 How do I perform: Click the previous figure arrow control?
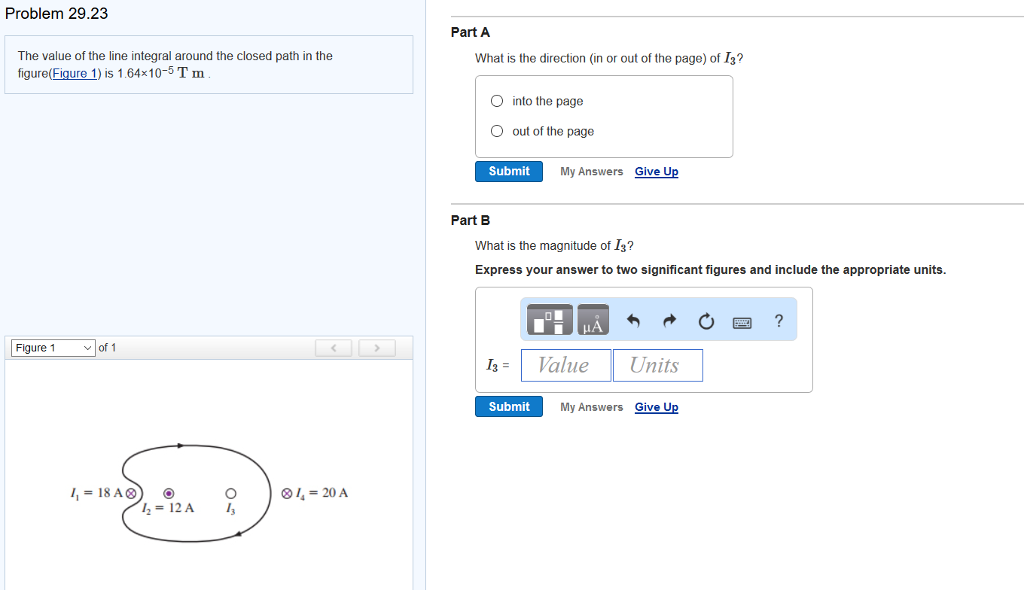coord(333,347)
